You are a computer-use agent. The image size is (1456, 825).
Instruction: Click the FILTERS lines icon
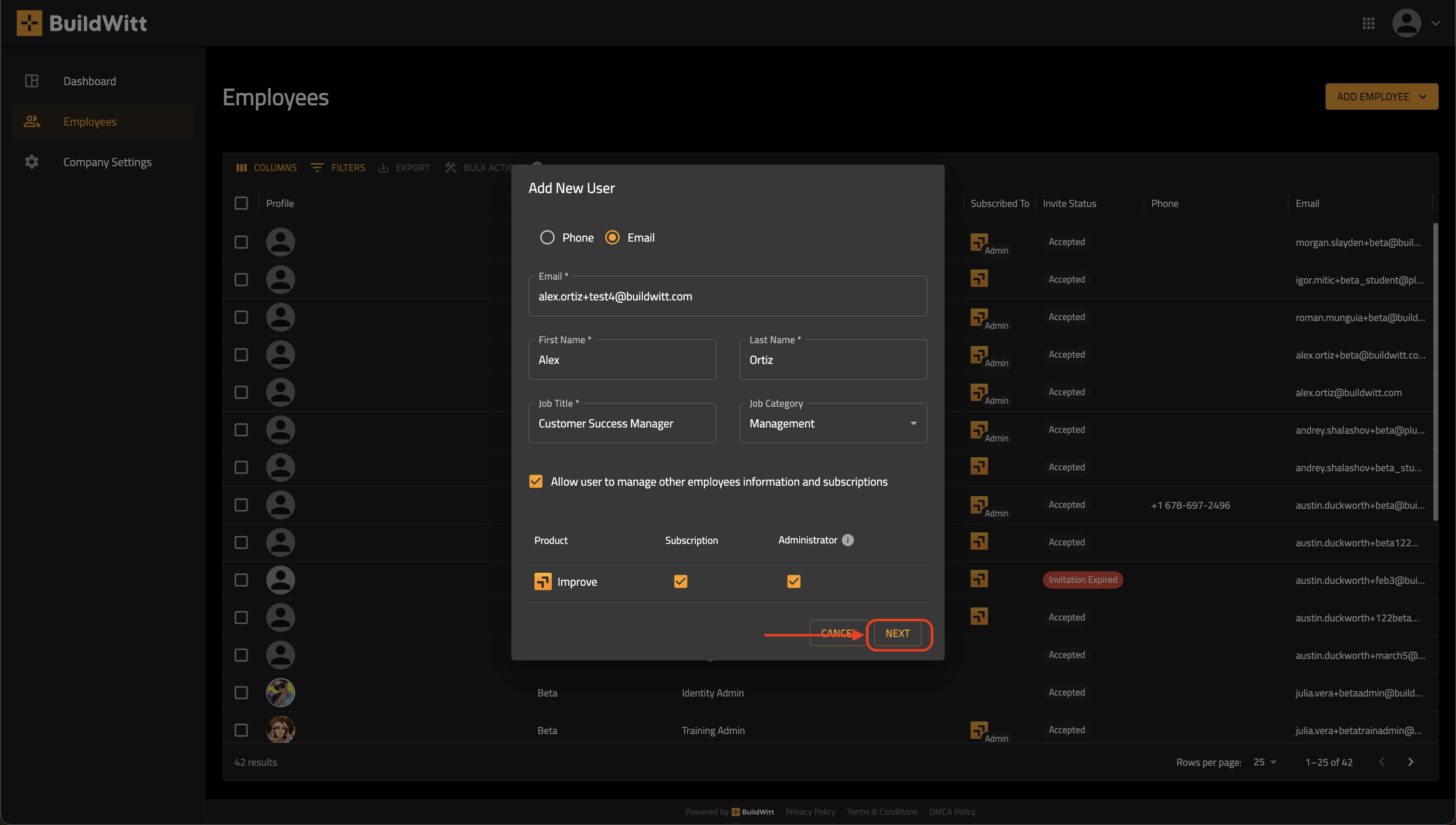click(317, 168)
